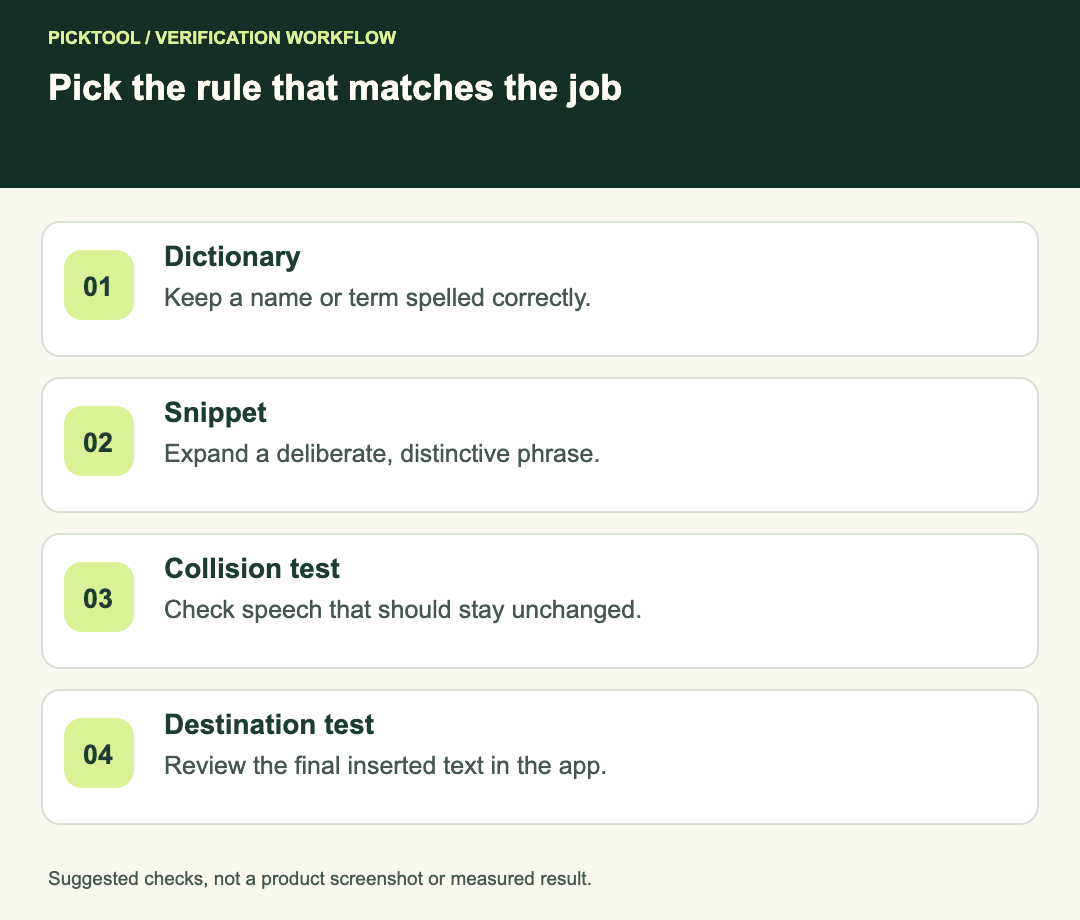Screen dimensions: 1080x920
Task: Click the "Suggested checks, not a product screenshot" footnote
Action: [x=320, y=879]
